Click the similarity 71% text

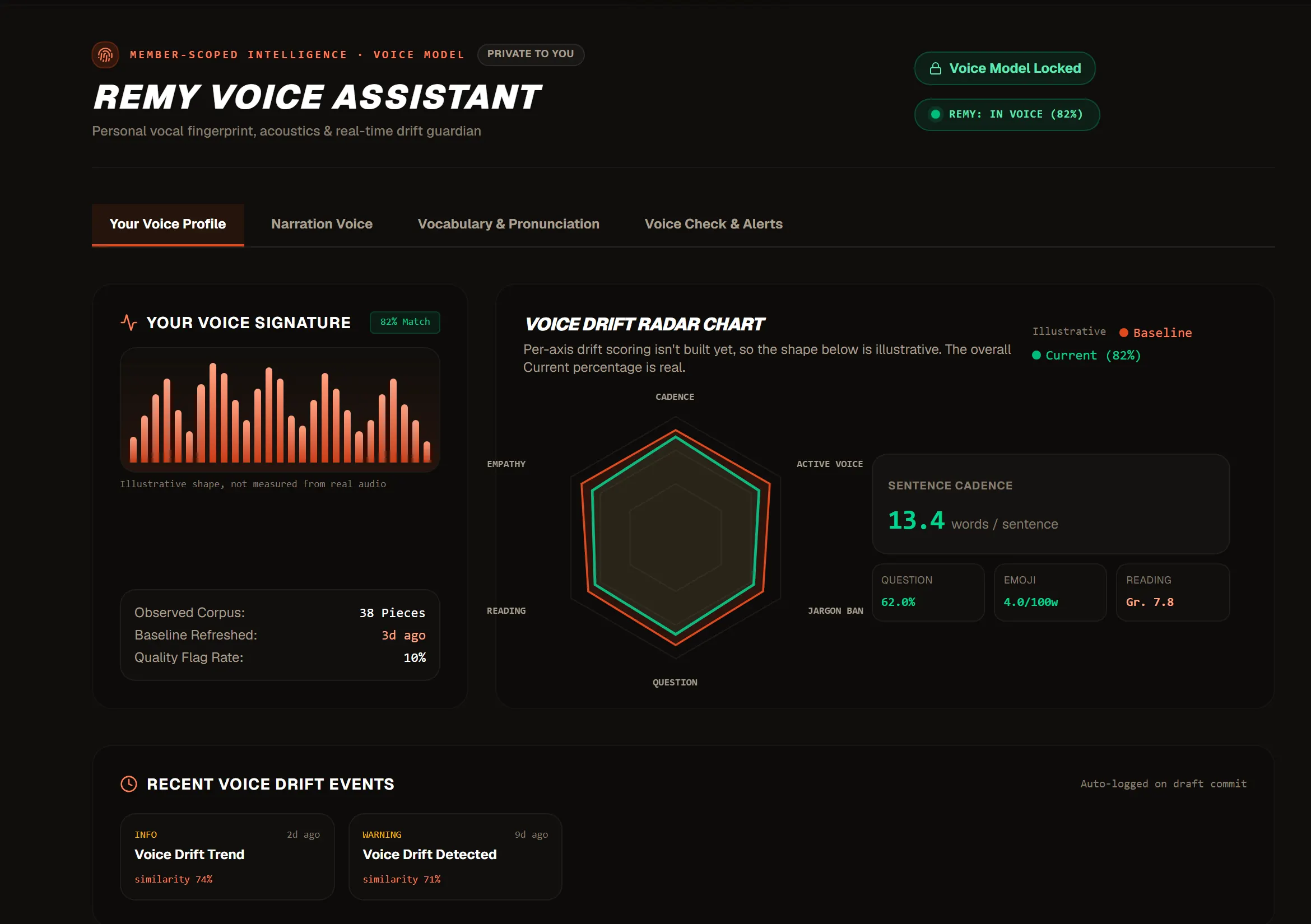pos(401,879)
